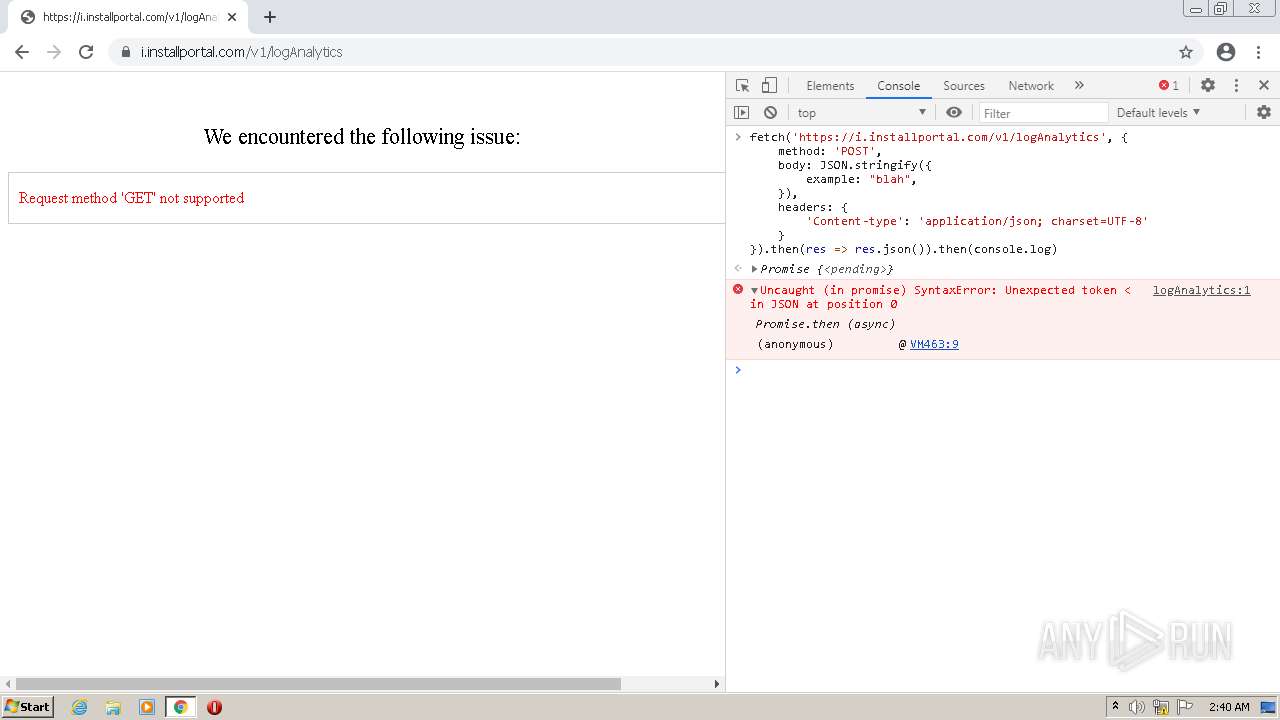Open the volume control in the tray
Image resolution: width=1280 pixels, height=720 pixels.
(1137, 707)
